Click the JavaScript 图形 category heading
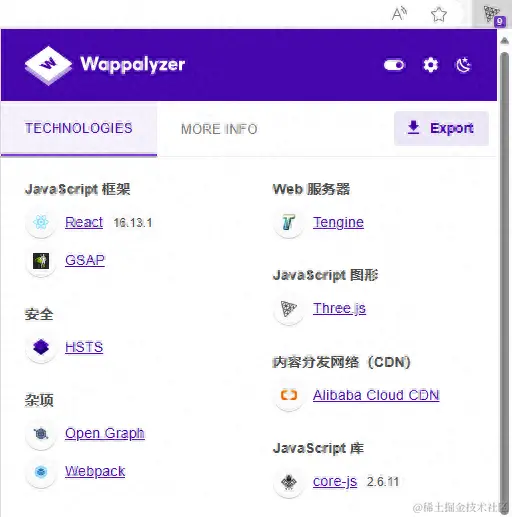This screenshot has width=512, height=517. (x=325, y=276)
